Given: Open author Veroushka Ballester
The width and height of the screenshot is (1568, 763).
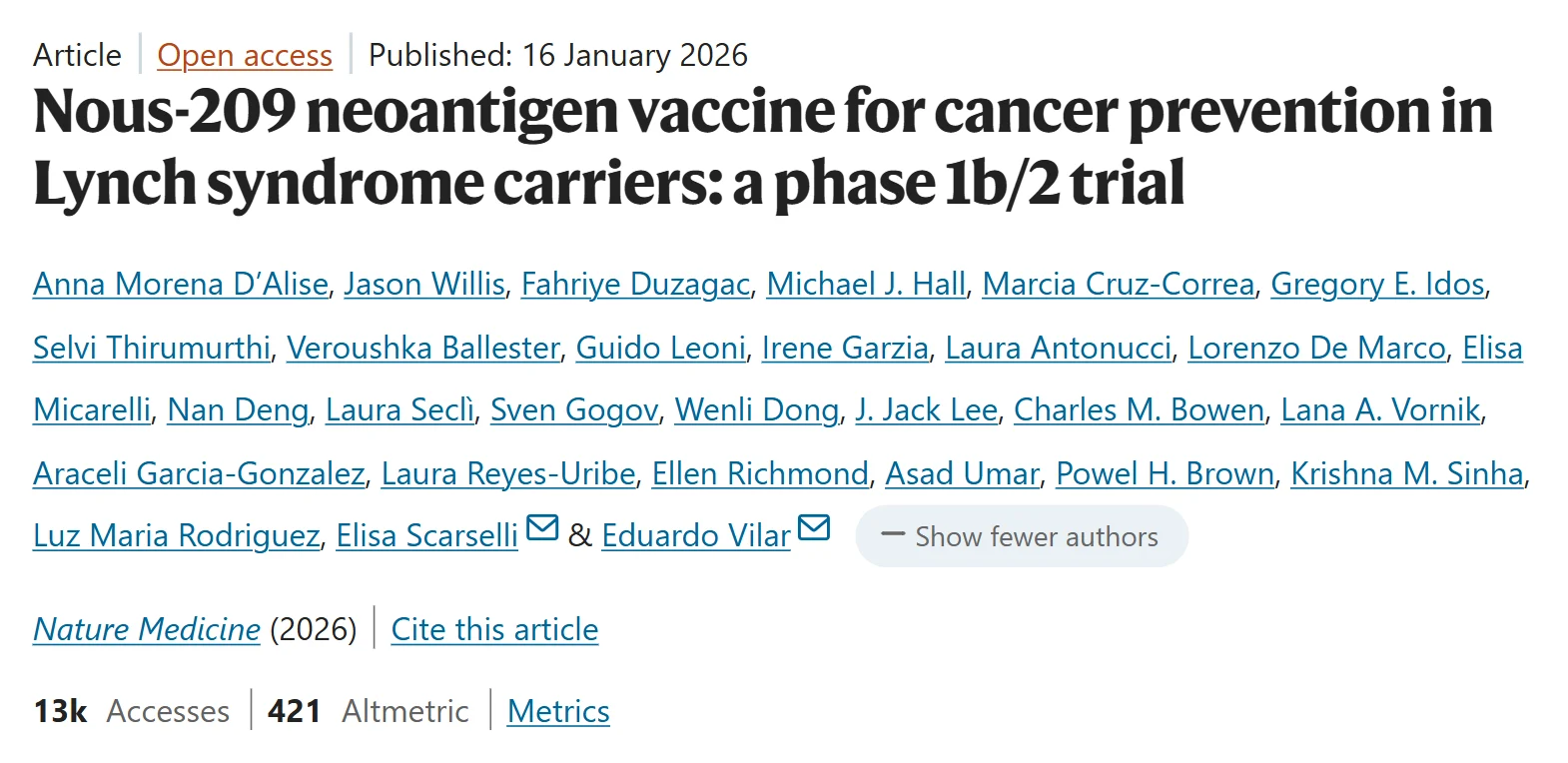Looking at the screenshot, I should point(423,348).
